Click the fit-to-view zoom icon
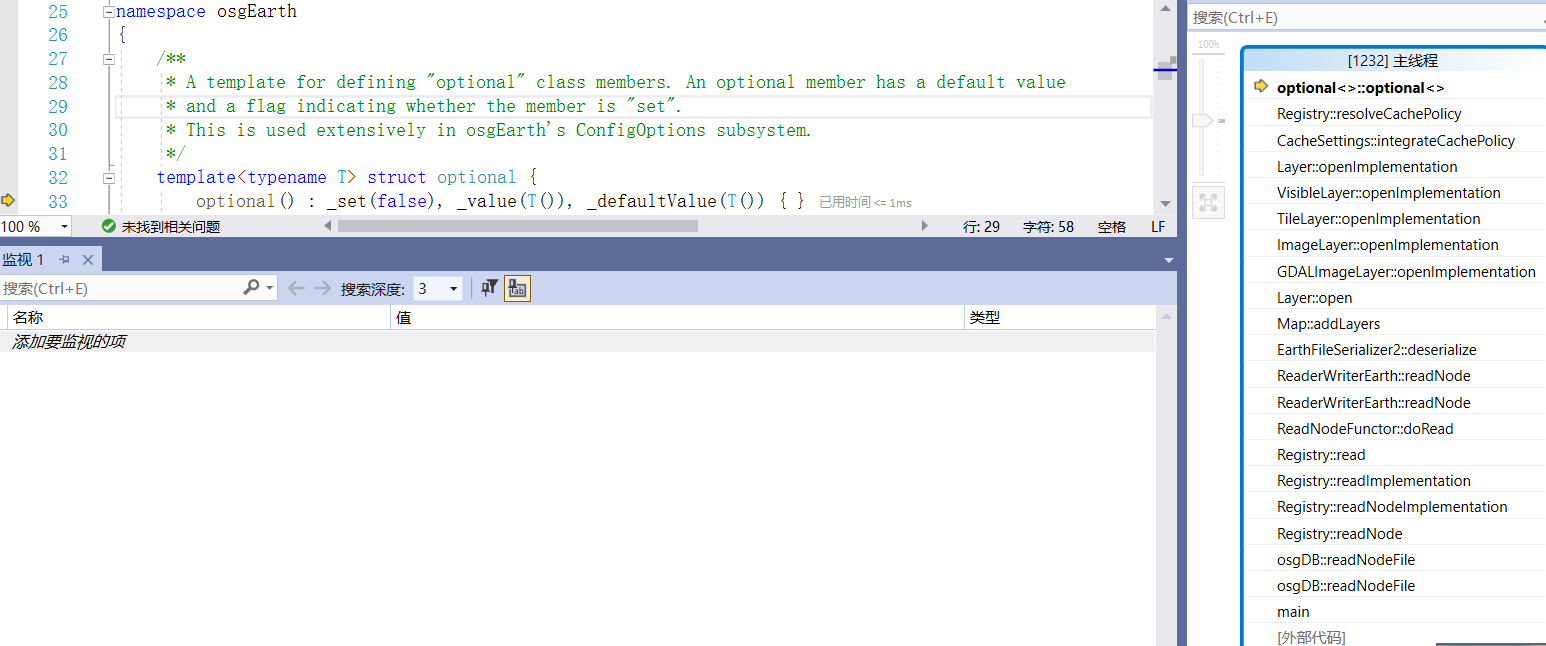 pyautogui.click(x=1208, y=203)
